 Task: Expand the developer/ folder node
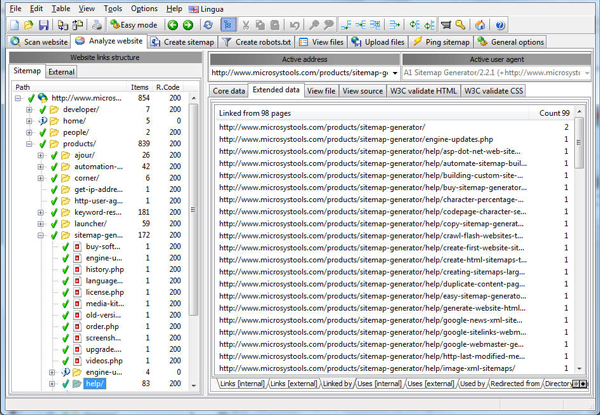tap(29, 109)
